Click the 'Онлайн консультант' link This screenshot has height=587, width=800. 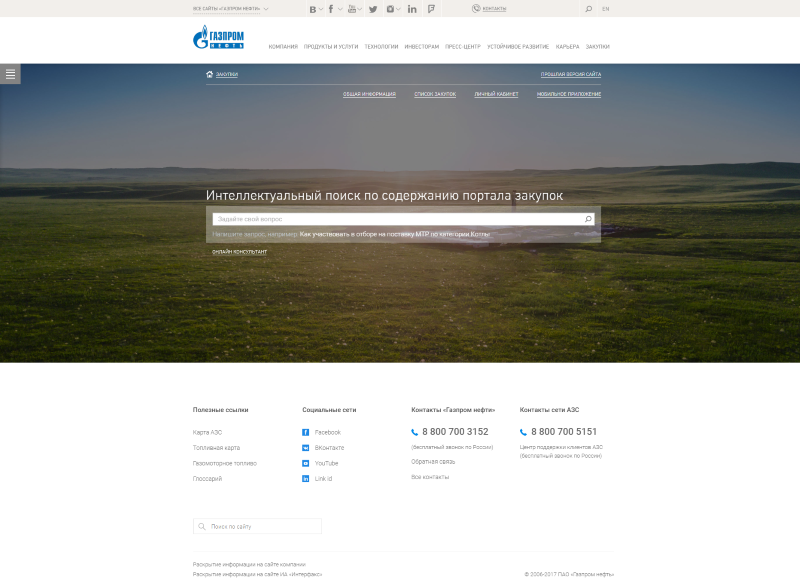click(x=239, y=252)
